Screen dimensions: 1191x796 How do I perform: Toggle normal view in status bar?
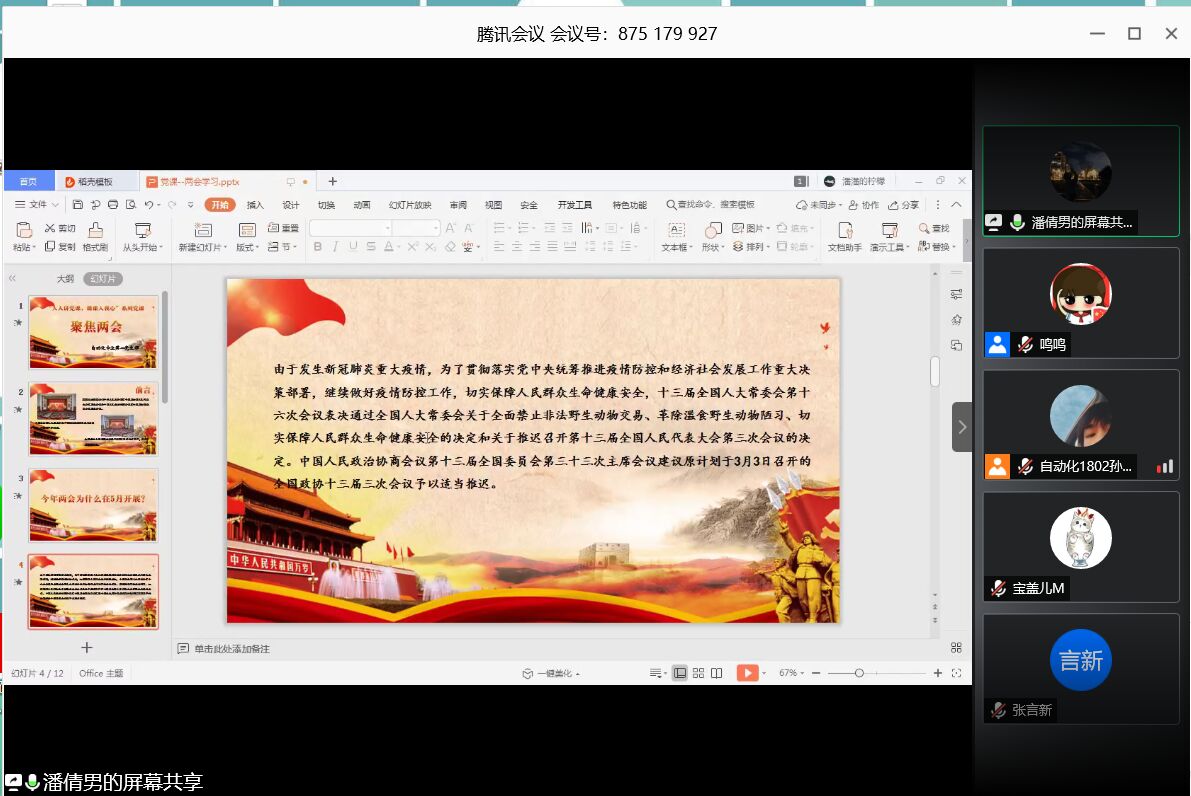coord(680,673)
